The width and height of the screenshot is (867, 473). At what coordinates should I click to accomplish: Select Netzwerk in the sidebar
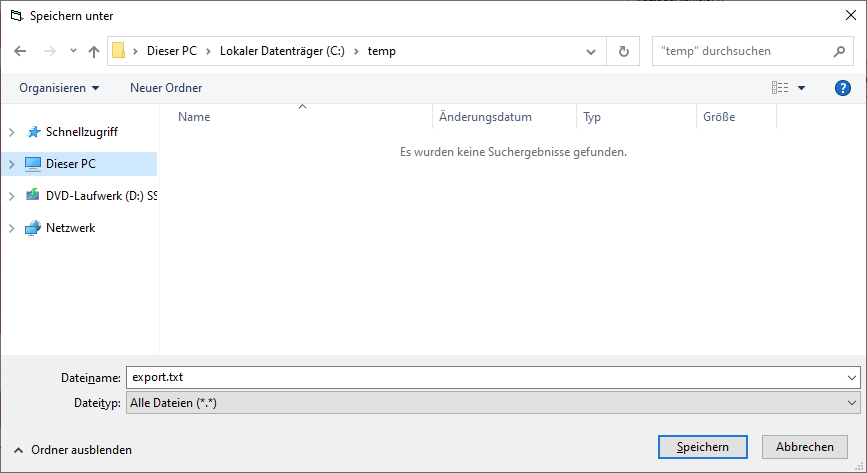coord(70,228)
